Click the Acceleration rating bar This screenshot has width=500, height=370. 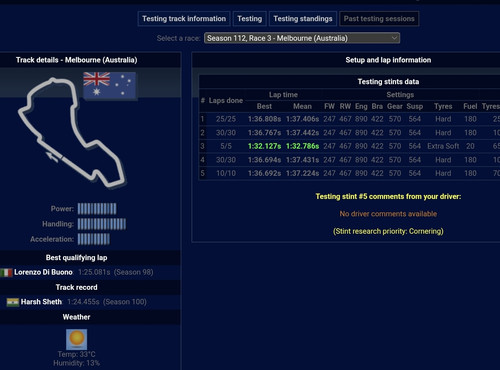(94, 239)
